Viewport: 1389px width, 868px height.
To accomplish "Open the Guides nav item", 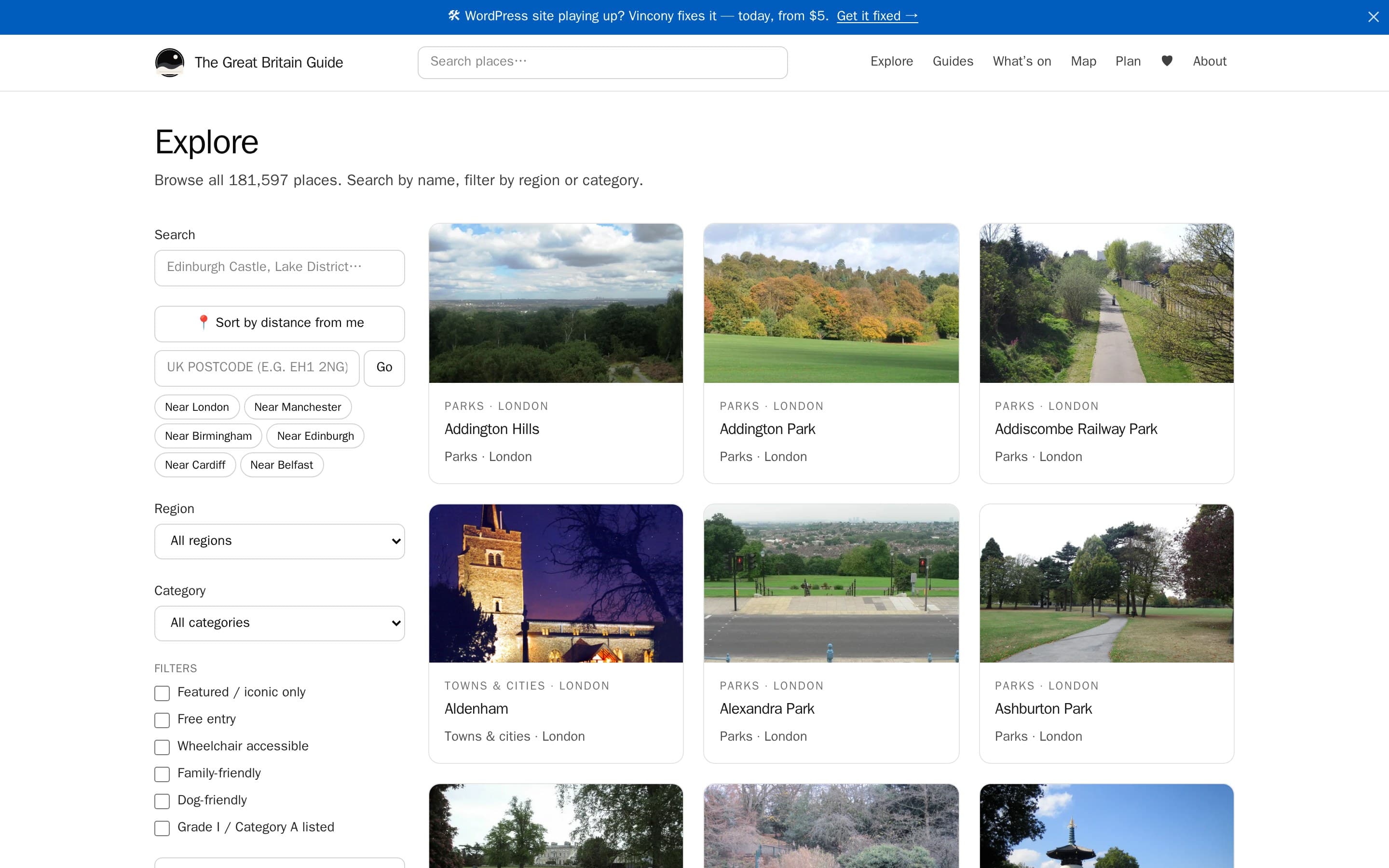I will coord(953,61).
